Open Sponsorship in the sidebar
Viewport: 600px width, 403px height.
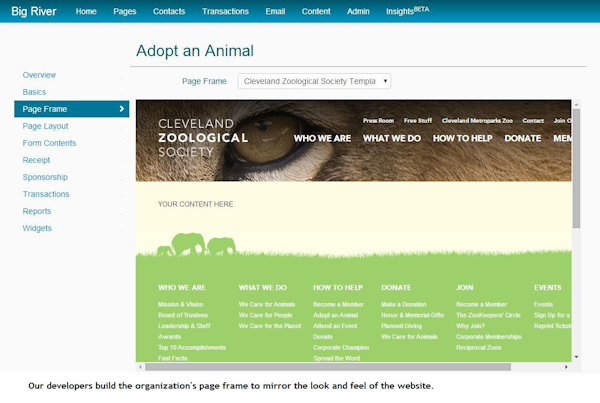click(x=45, y=177)
